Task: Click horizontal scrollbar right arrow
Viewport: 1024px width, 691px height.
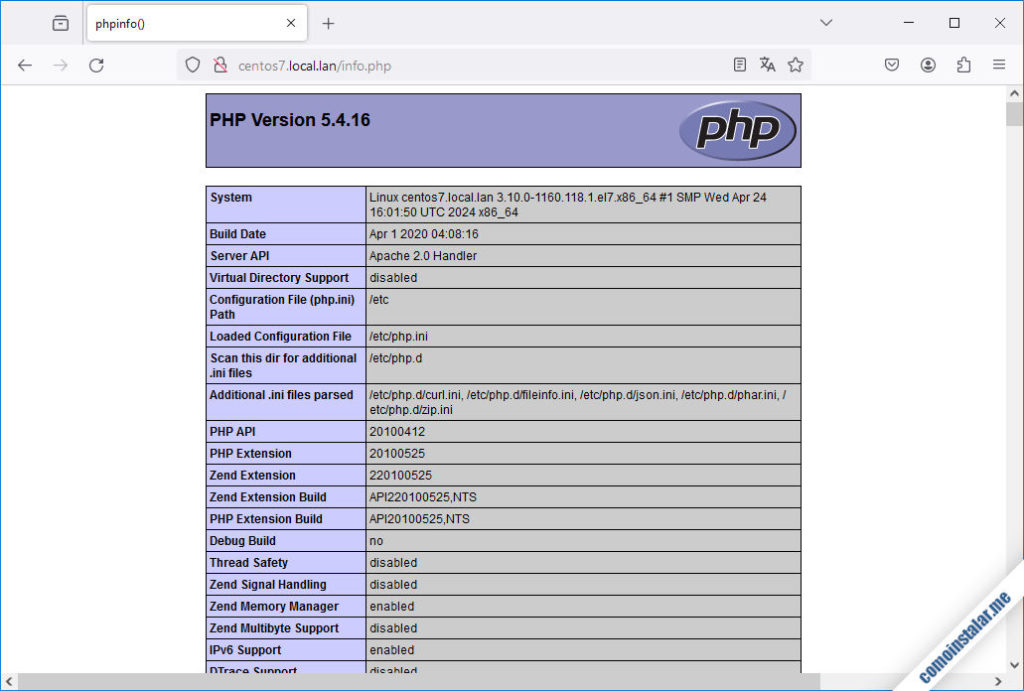Action: tap(998, 681)
